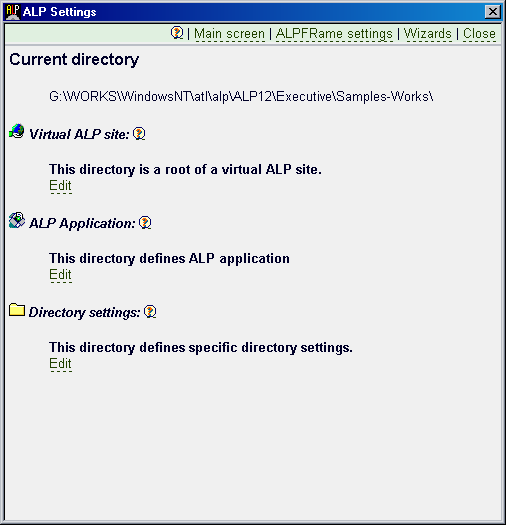Open help for ALP Application
Image resolution: width=506 pixels, height=525 pixels.
(145, 223)
